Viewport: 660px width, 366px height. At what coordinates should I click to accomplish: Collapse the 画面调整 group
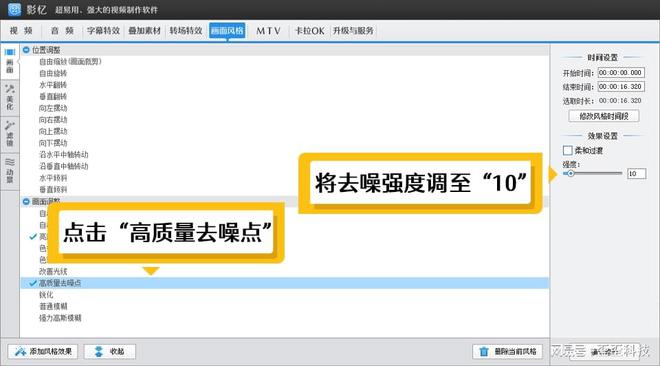click(26, 202)
